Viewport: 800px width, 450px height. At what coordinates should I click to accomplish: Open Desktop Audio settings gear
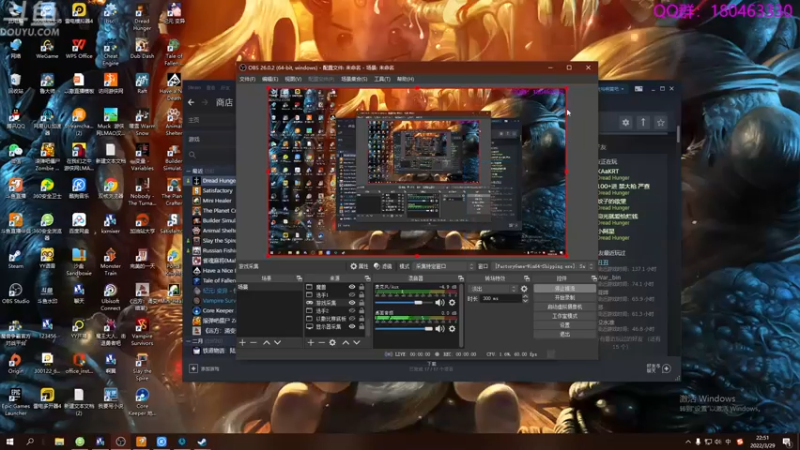pos(452,329)
